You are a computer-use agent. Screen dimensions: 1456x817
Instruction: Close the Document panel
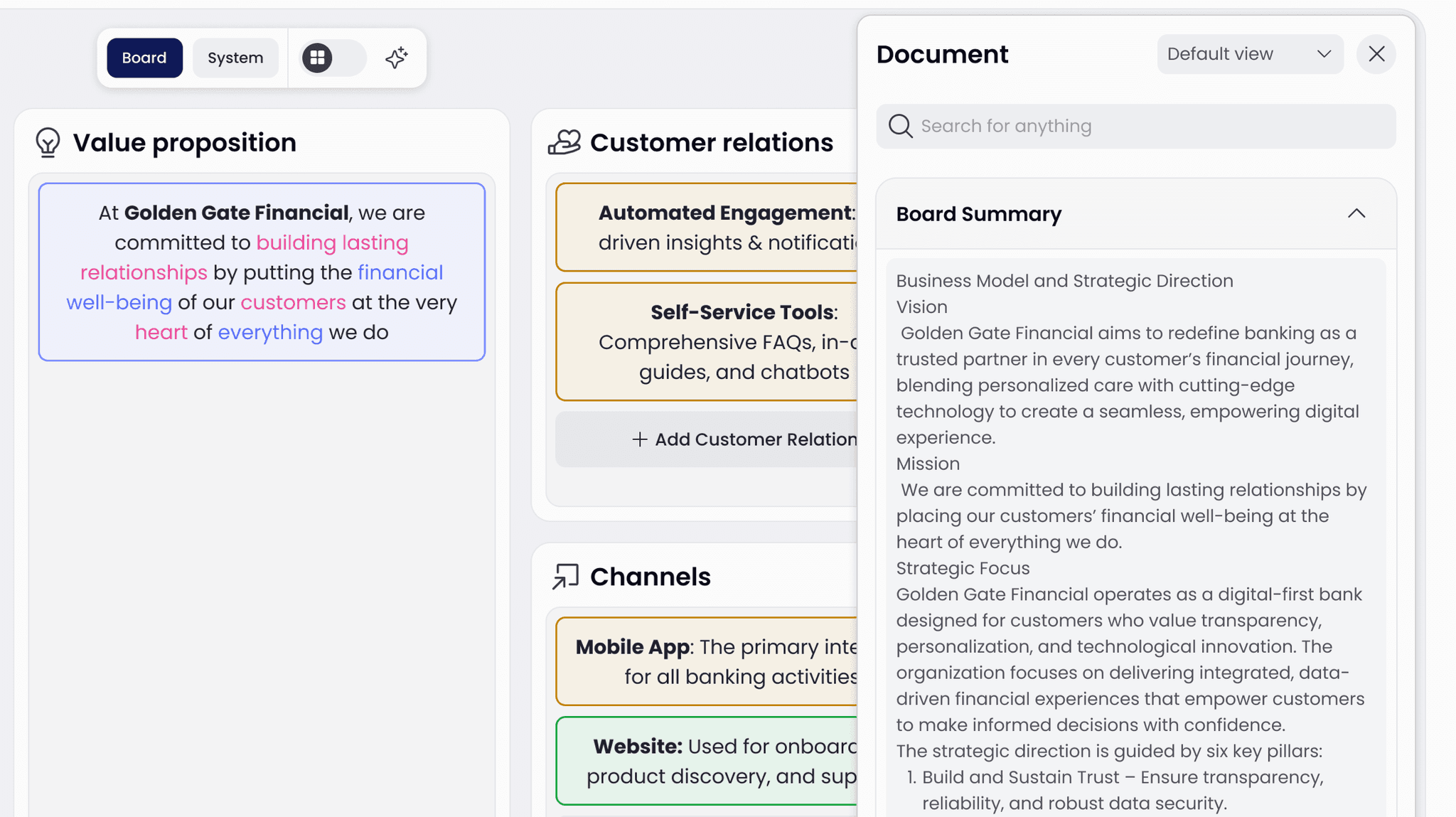point(1376,54)
